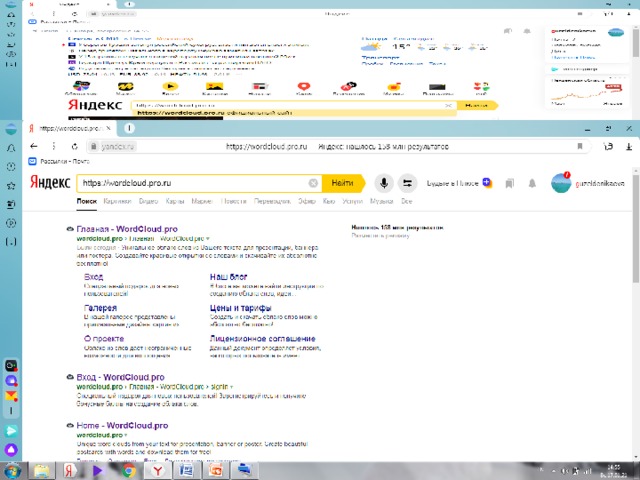The image size is (640, 480).
Task: Open favorites star icon in sidebar
Action: point(11,186)
